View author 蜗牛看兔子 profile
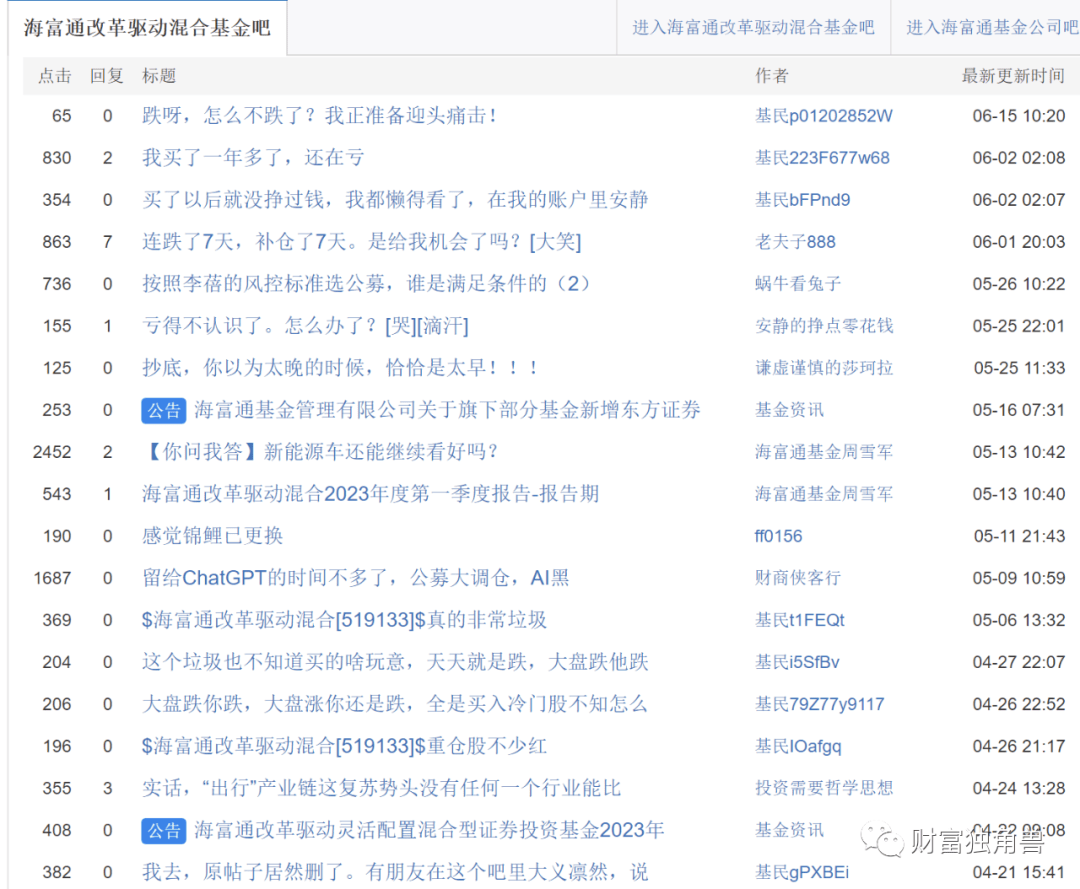 [798, 284]
